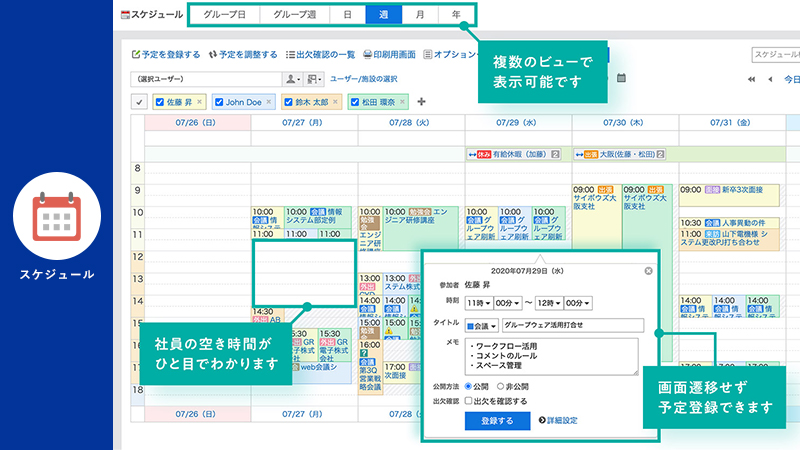The width and height of the screenshot is (800, 450).
Task: Switch to the 月 view tab
Action: [419, 15]
